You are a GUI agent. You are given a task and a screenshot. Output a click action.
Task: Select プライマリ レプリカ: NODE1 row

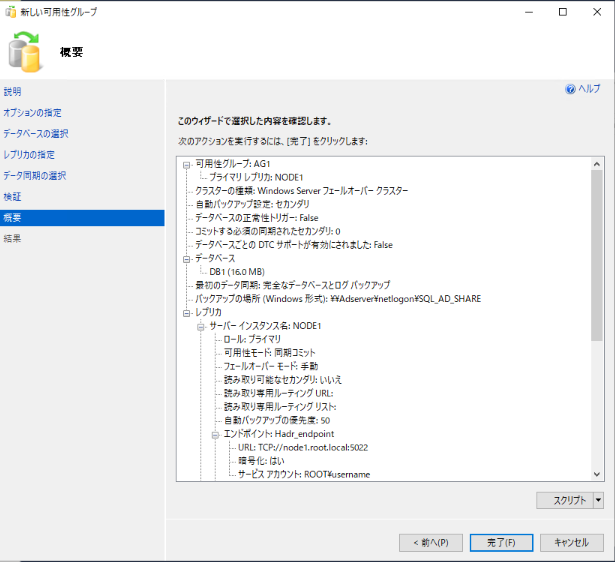(256, 178)
